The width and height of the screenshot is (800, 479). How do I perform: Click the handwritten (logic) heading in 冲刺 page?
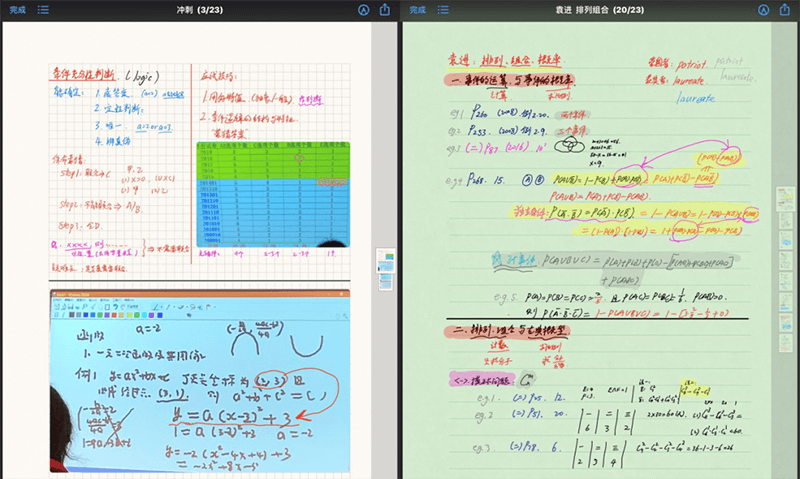tap(142, 77)
